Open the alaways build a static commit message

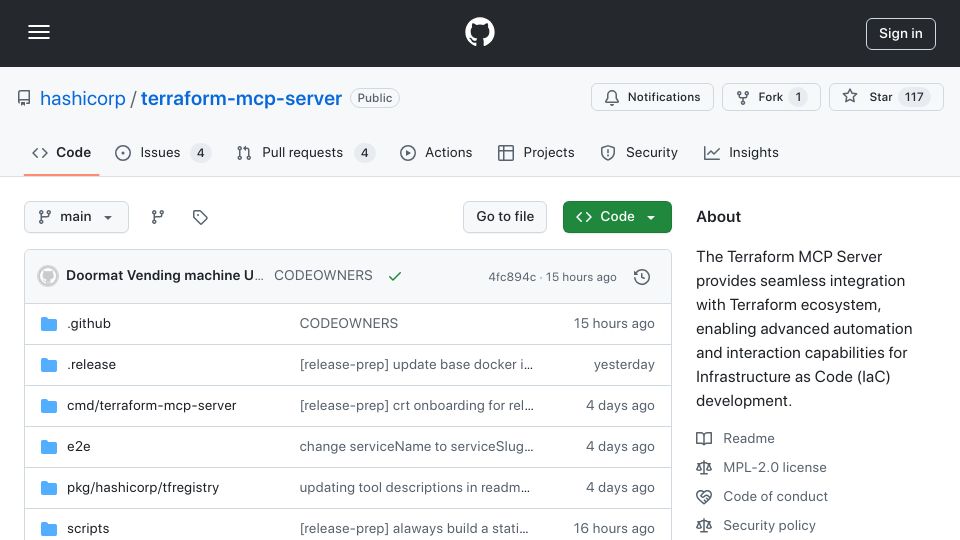tap(414, 528)
